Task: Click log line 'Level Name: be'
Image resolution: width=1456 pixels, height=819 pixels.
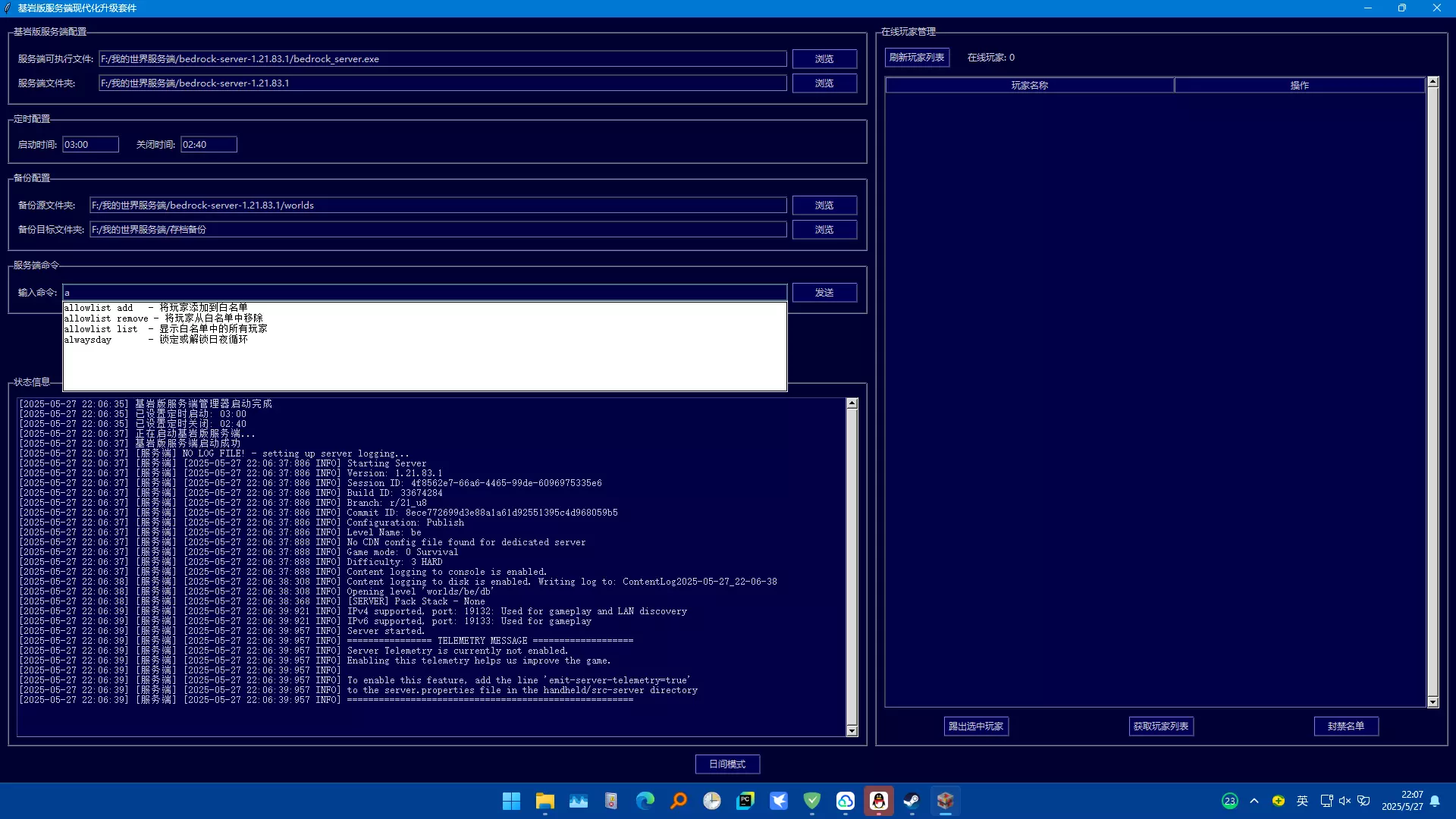Action: (384, 532)
